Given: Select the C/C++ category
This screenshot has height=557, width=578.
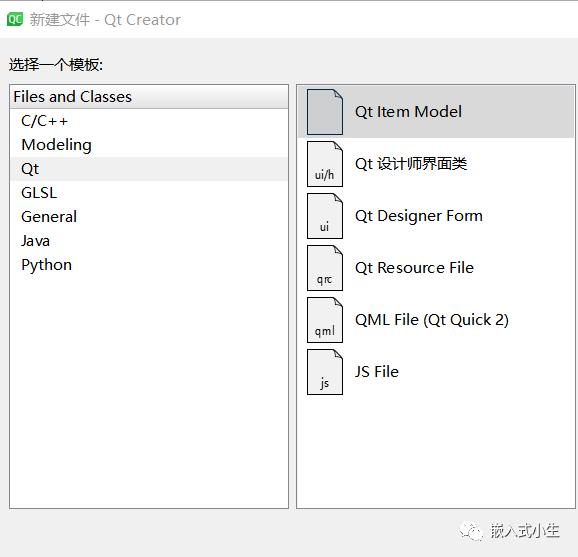Looking at the screenshot, I should [x=149, y=121].
